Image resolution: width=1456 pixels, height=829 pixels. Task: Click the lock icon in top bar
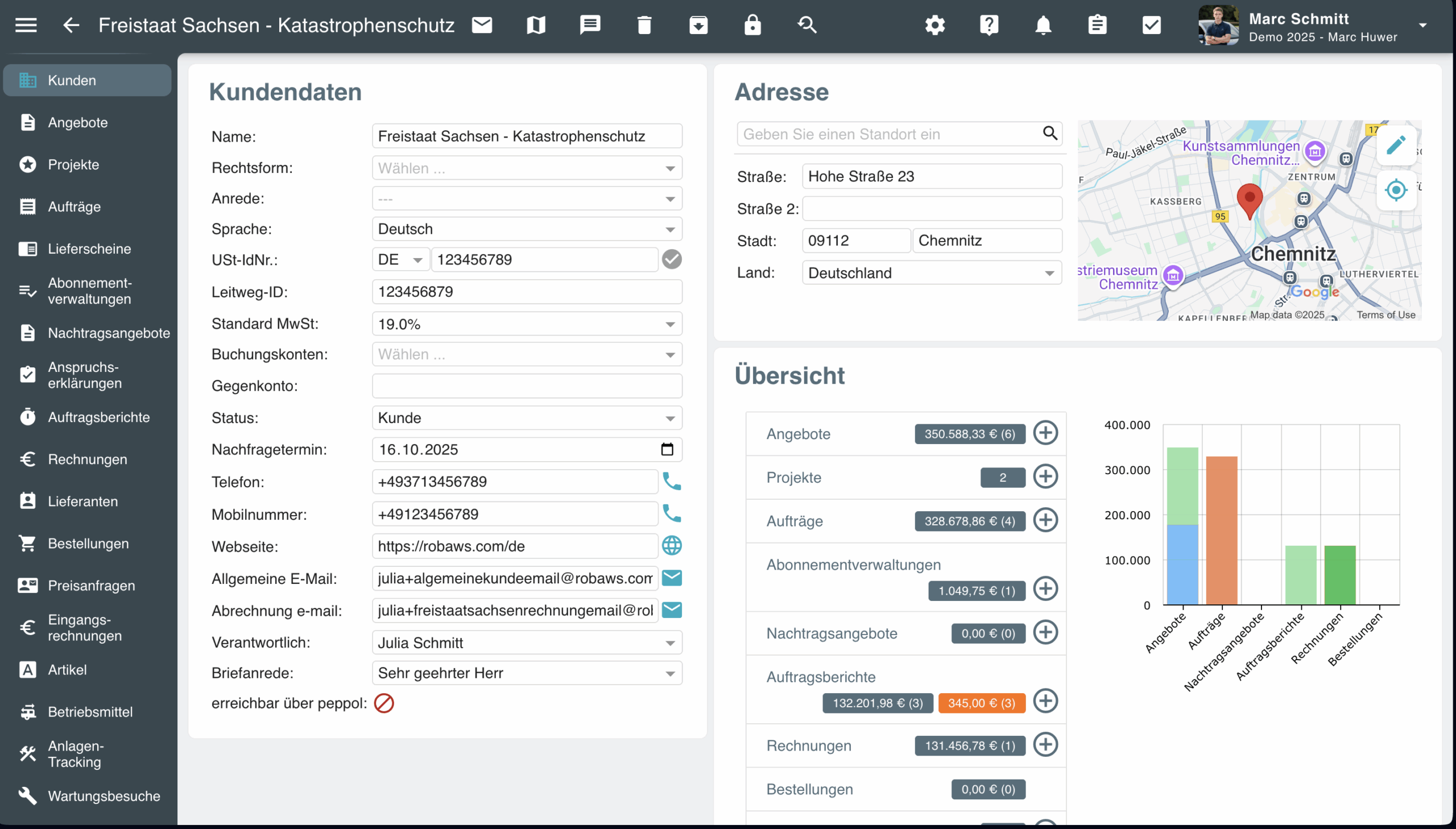752,25
